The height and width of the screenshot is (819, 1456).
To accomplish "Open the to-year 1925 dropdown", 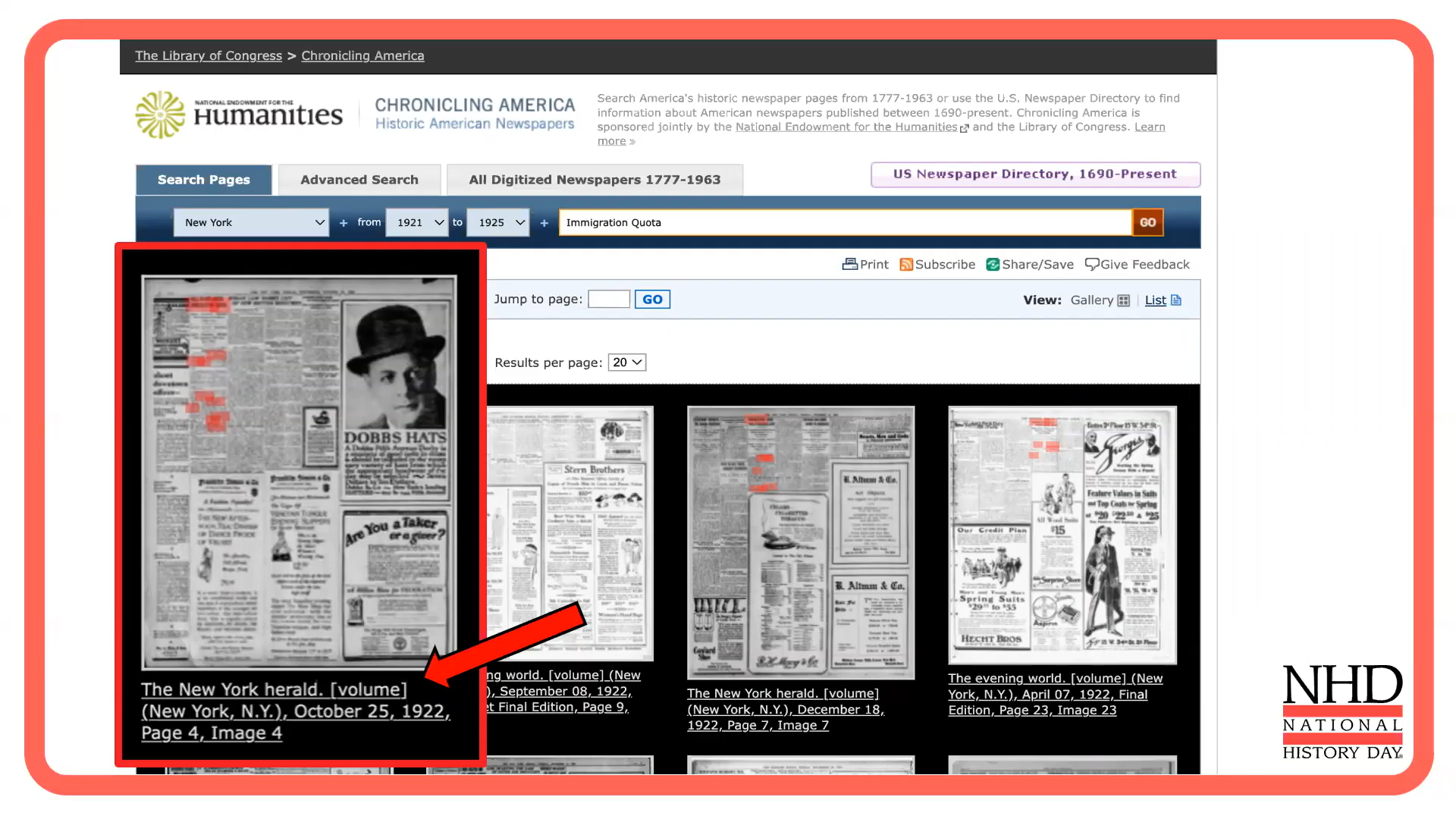I will pyautogui.click(x=498, y=222).
